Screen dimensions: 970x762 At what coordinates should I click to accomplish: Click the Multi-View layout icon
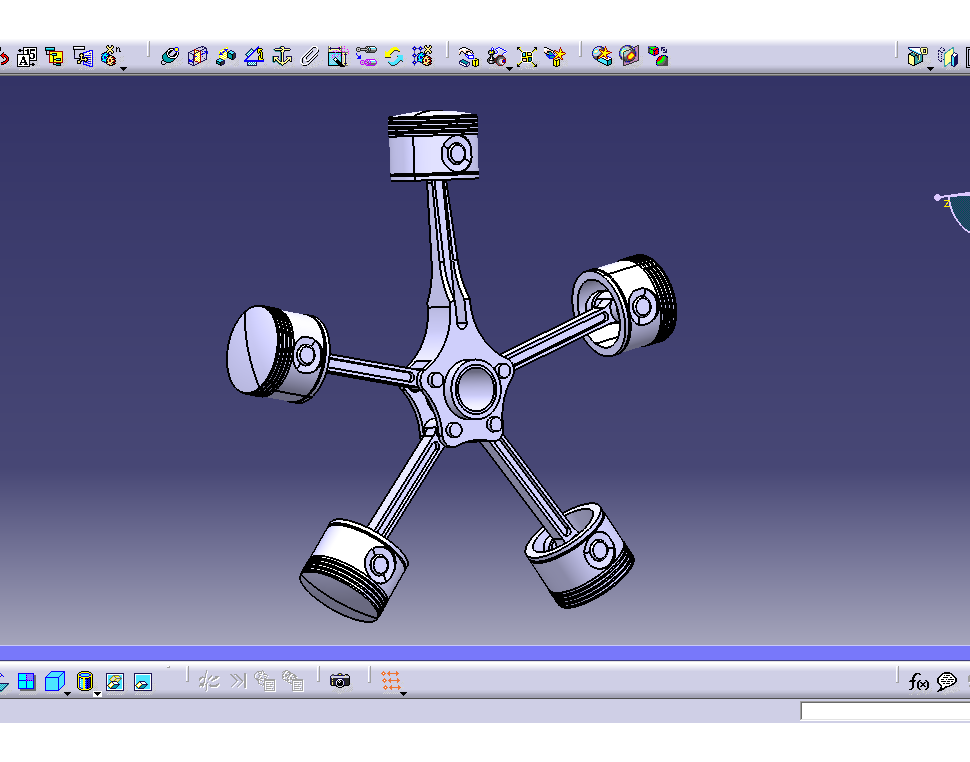point(27,682)
